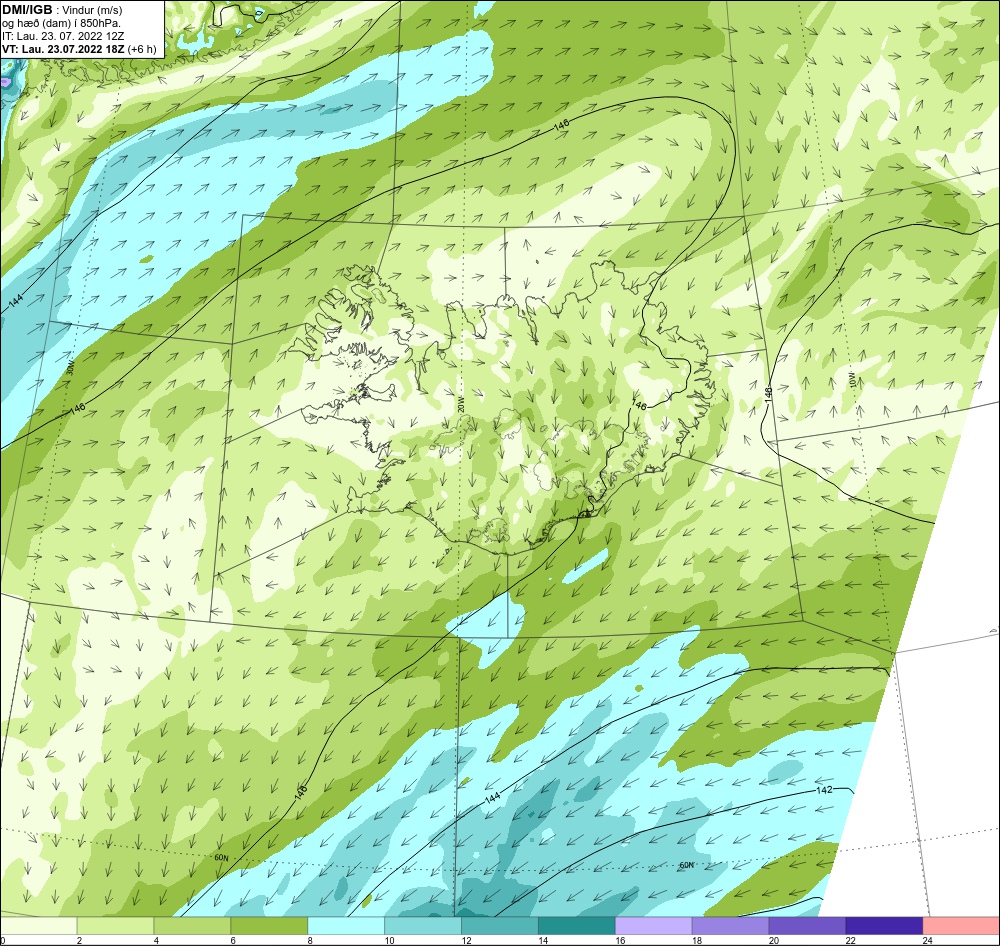Click the legend tick label '2'

(79, 940)
